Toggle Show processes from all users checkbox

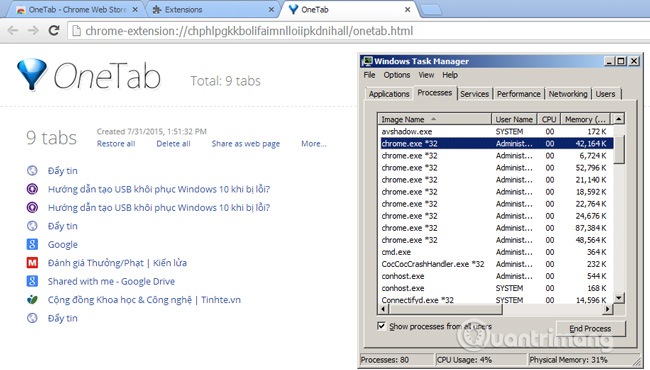tap(381, 326)
